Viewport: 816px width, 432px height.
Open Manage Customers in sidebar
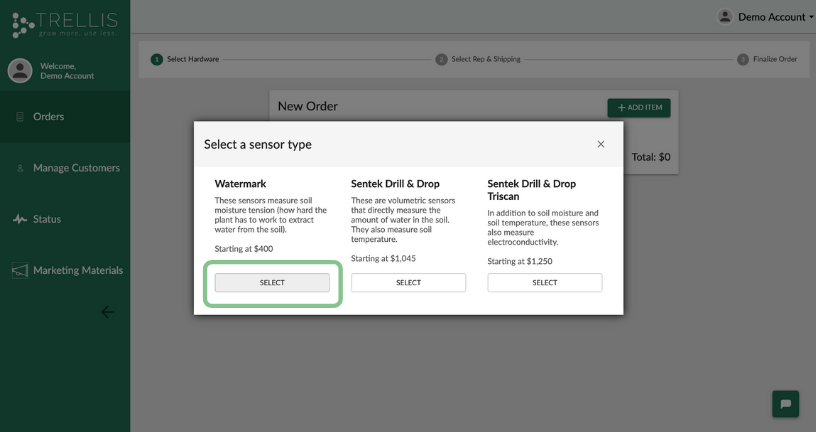(65, 168)
